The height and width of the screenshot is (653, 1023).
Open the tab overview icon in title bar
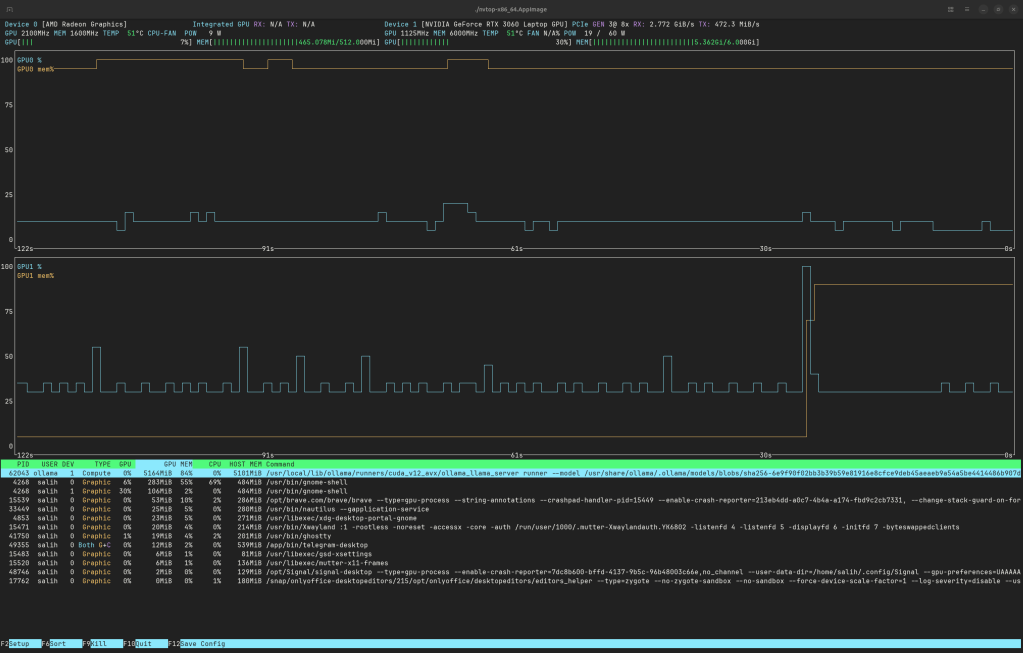click(x=950, y=9)
